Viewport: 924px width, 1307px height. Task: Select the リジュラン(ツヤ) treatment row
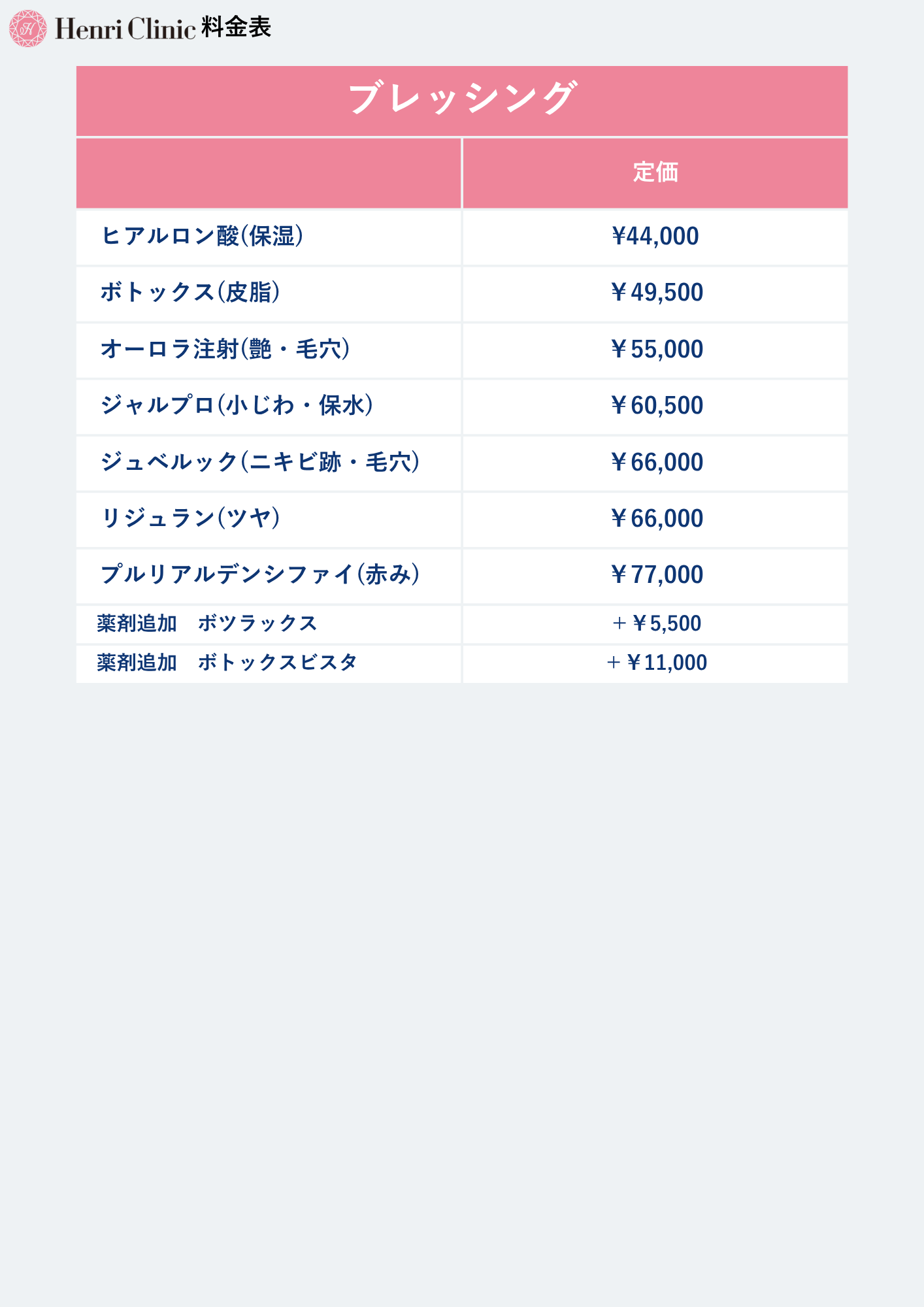[x=190, y=518]
